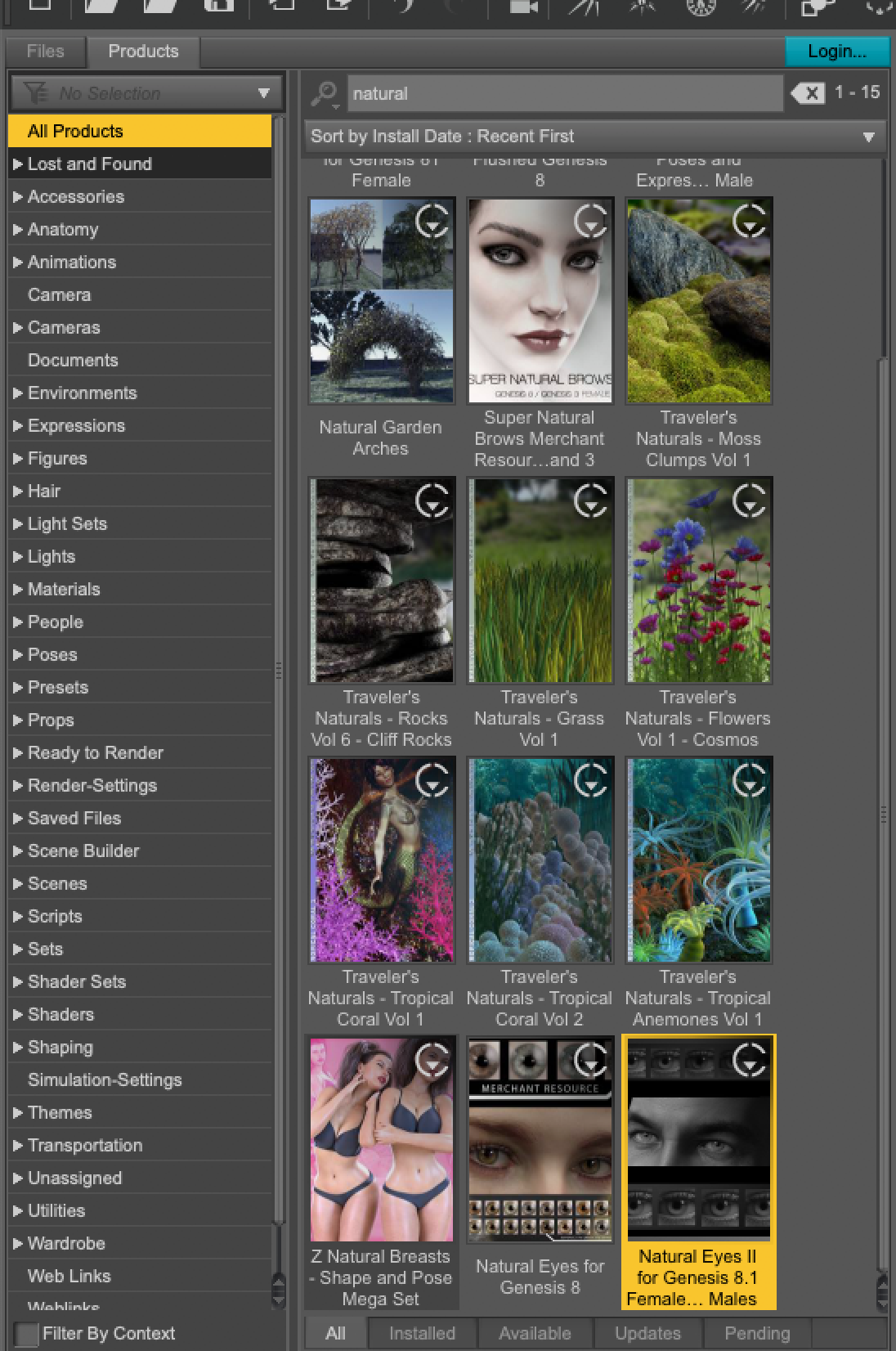Click the status icon on Tropical Coral Vol 1
The height and width of the screenshot is (1351, 896).
pos(432,780)
